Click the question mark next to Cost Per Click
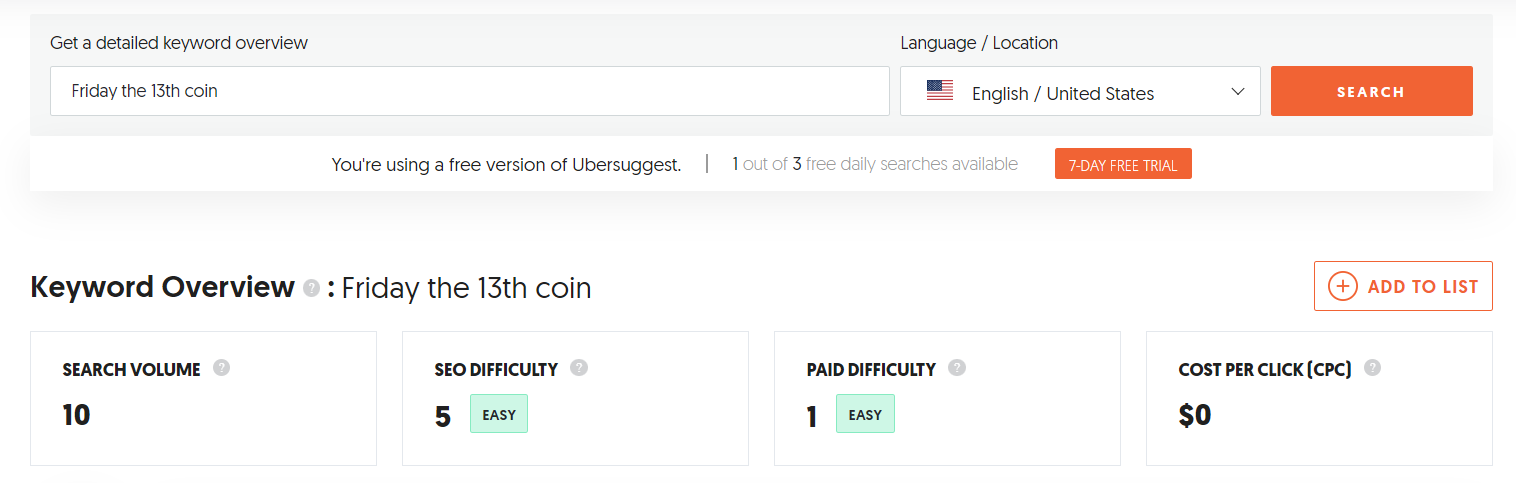The height and width of the screenshot is (483, 1516). click(1373, 368)
